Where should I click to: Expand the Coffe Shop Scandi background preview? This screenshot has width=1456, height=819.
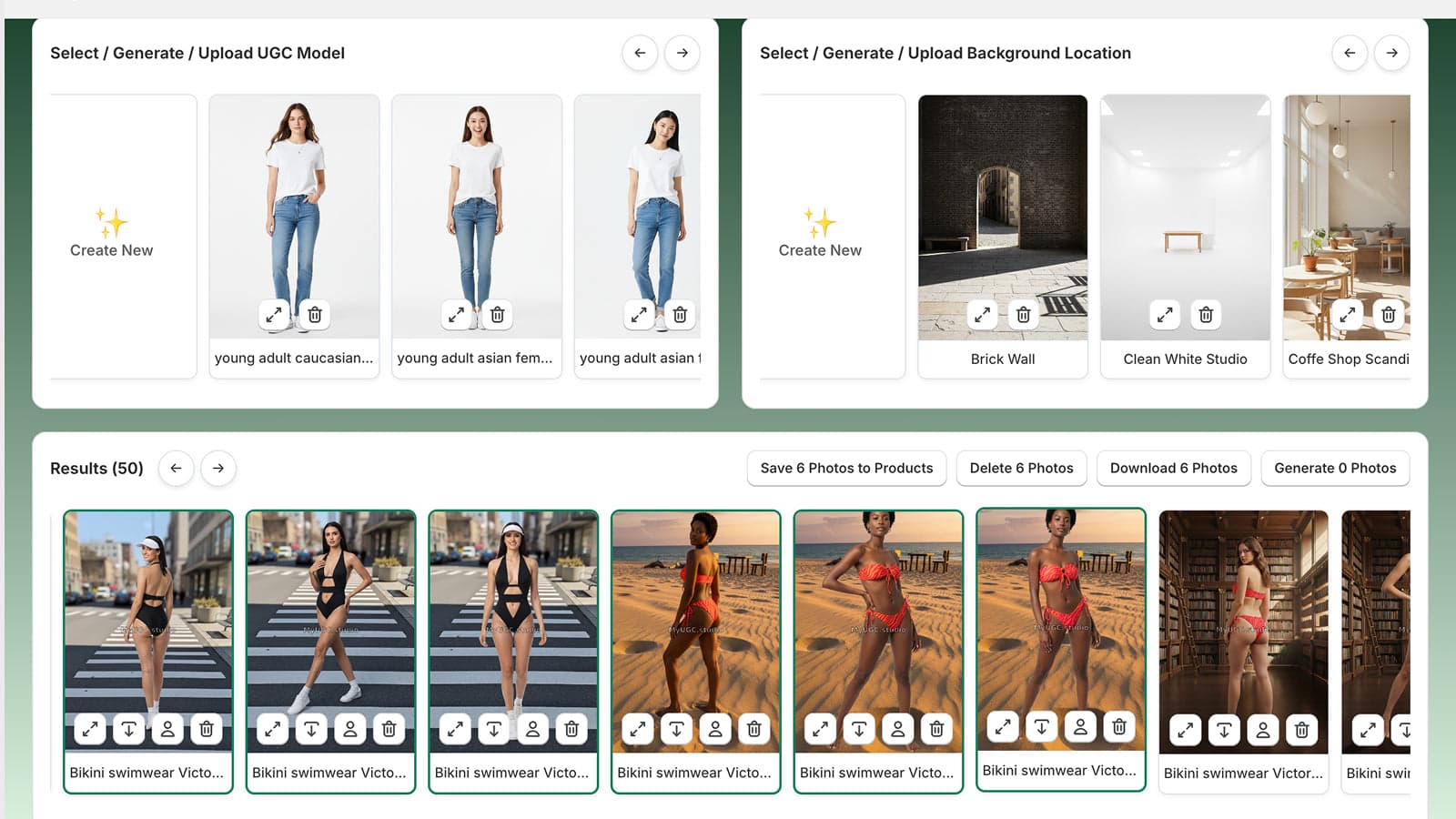click(x=1348, y=314)
